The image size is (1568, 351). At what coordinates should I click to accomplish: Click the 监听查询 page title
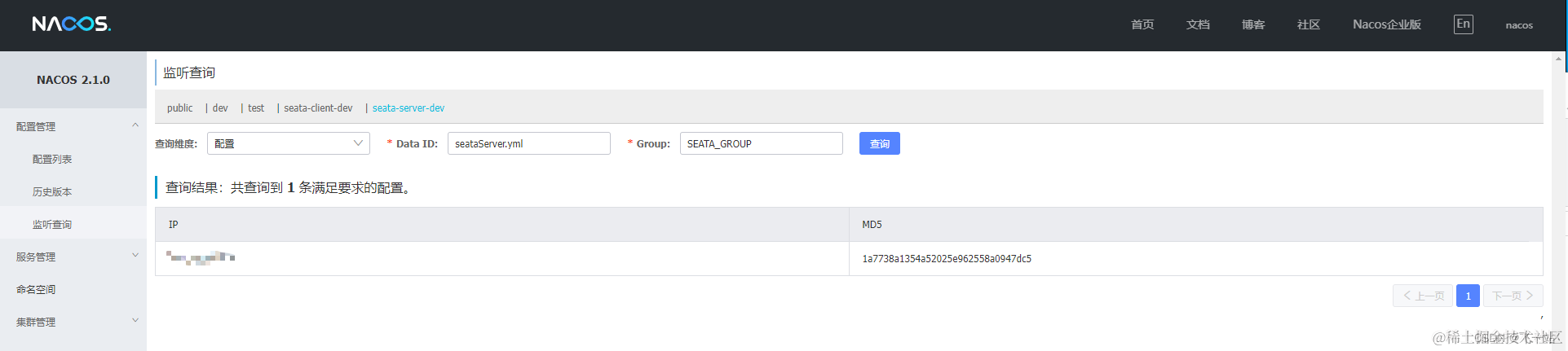(x=189, y=72)
